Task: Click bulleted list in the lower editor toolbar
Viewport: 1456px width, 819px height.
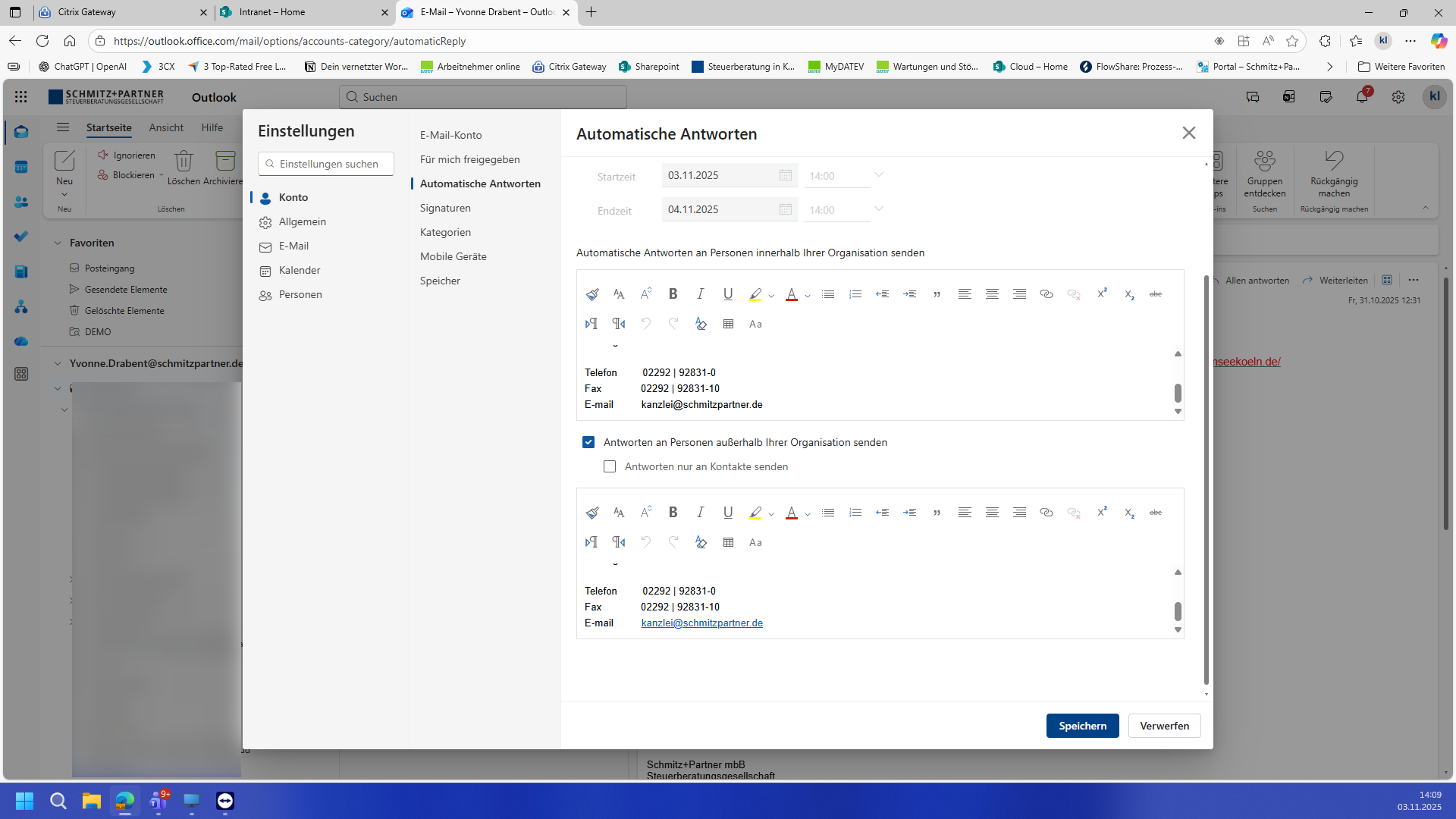Action: (x=827, y=513)
